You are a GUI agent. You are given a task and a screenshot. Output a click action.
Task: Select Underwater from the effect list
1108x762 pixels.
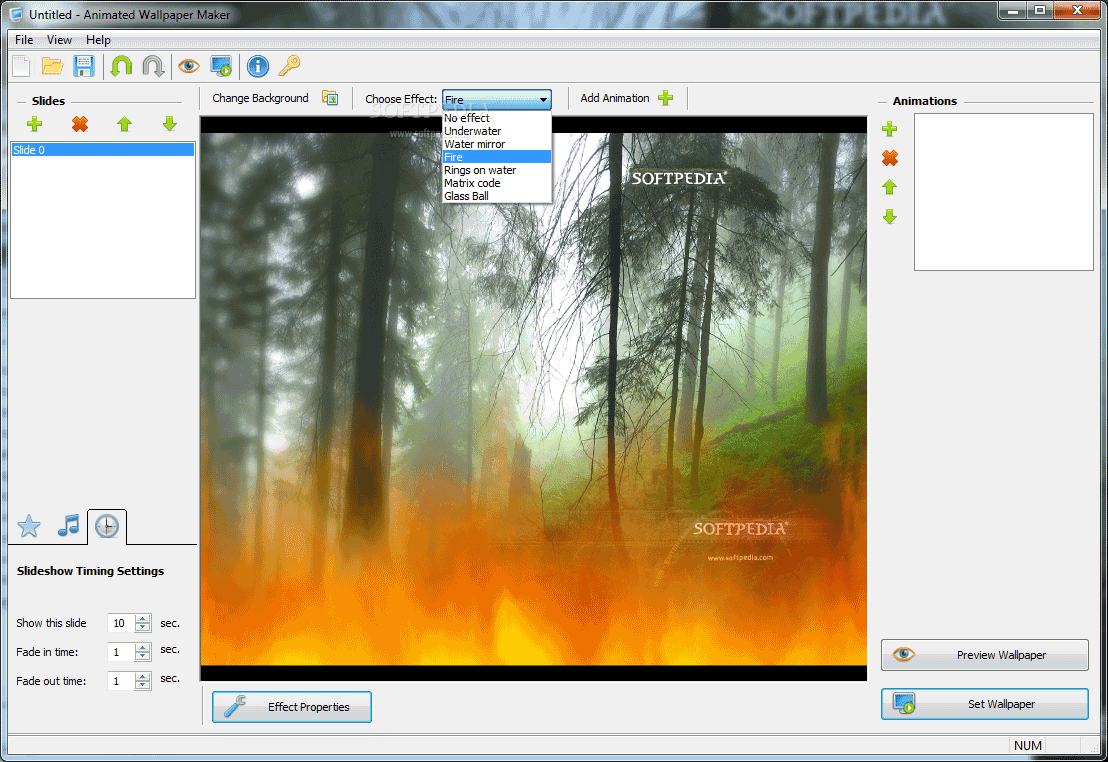click(473, 131)
